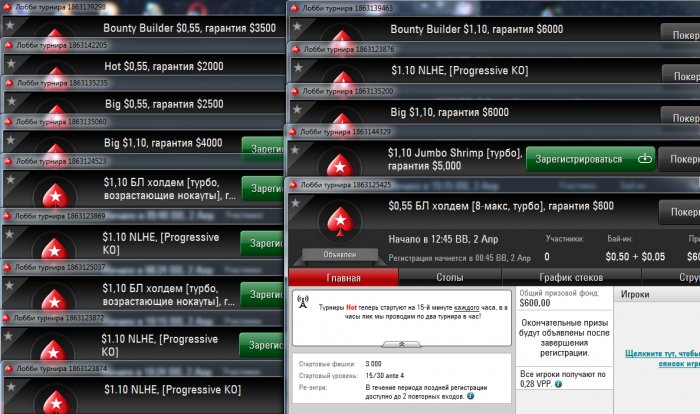Favorite the Bounty Builder $0,55 tournament star
The height and width of the screenshot is (414, 700).
(10, 25)
